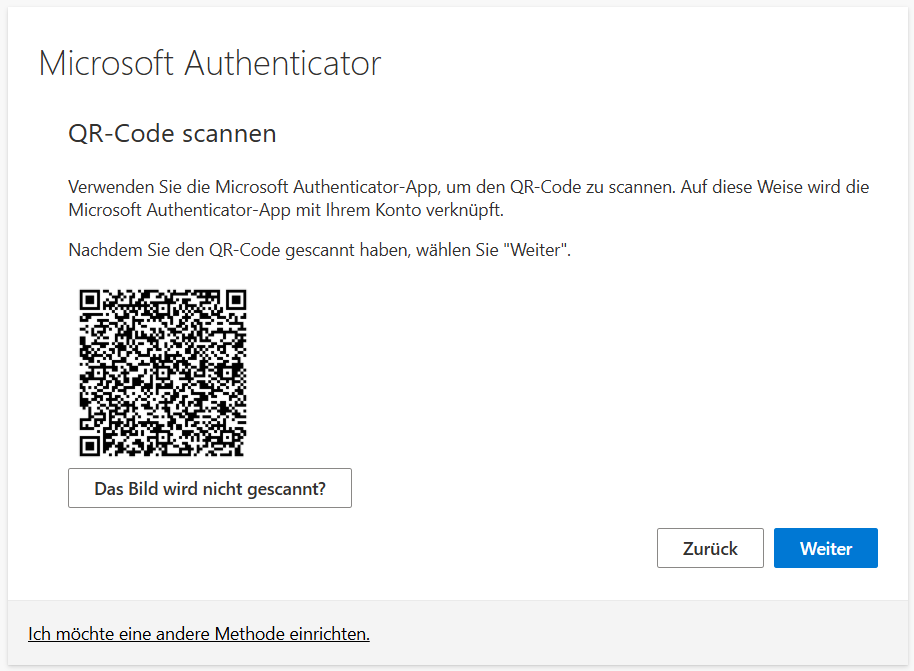This screenshot has width=914, height=671.
Task: Select the QR code's upper-left finder square
Action: 90,300
